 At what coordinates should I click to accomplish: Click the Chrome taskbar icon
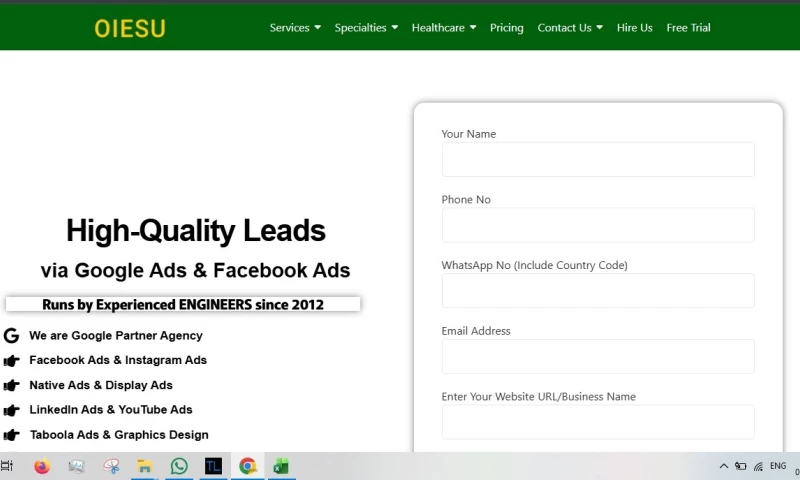point(247,466)
